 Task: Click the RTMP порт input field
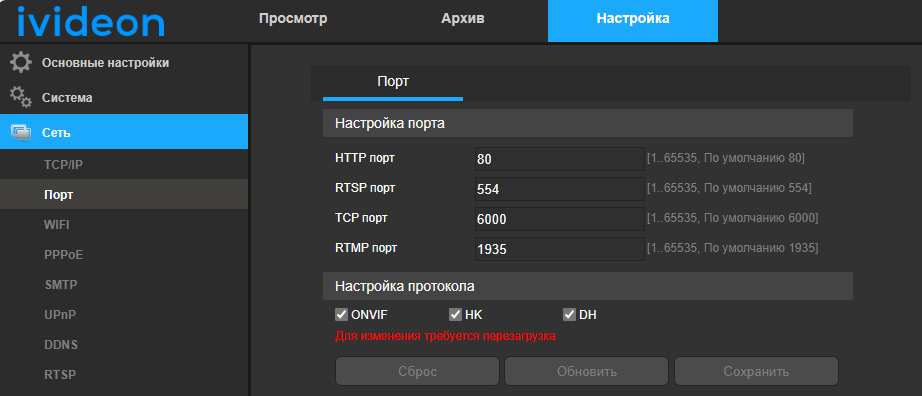pyautogui.click(x=560, y=249)
